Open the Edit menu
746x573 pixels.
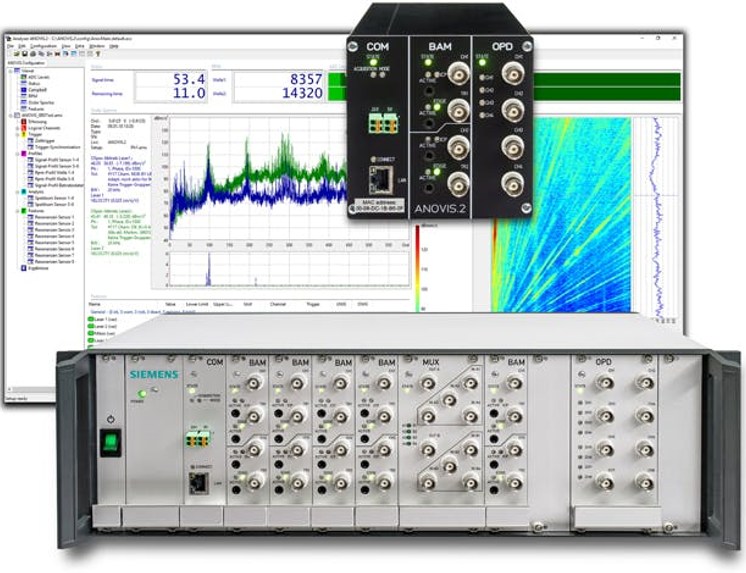tap(21, 46)
